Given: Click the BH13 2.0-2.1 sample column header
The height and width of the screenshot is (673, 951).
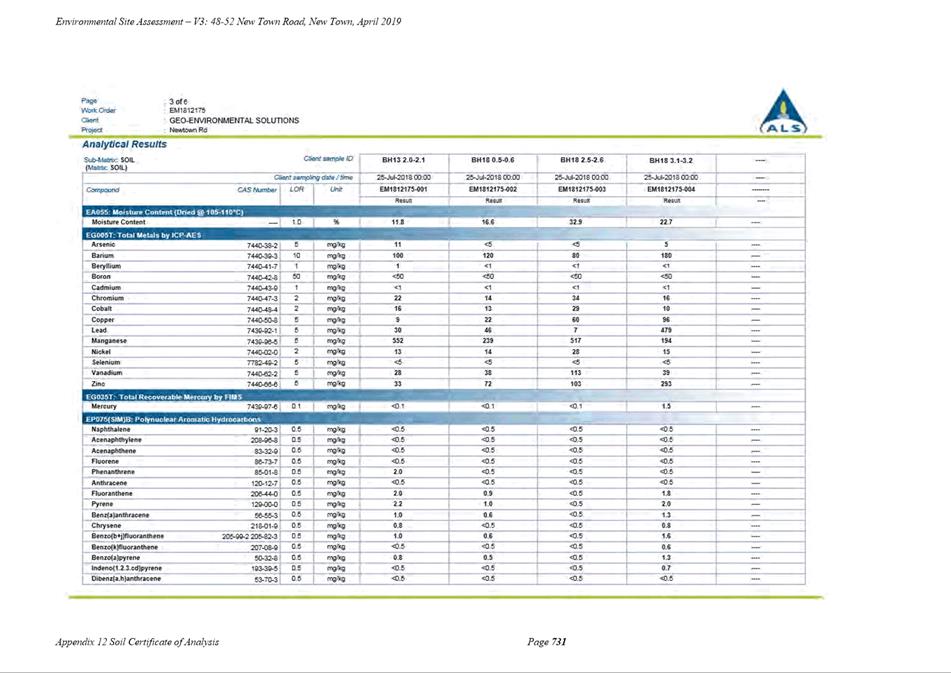Looking at the screenshot, I should pyautogui.click(x=403, y=160).
